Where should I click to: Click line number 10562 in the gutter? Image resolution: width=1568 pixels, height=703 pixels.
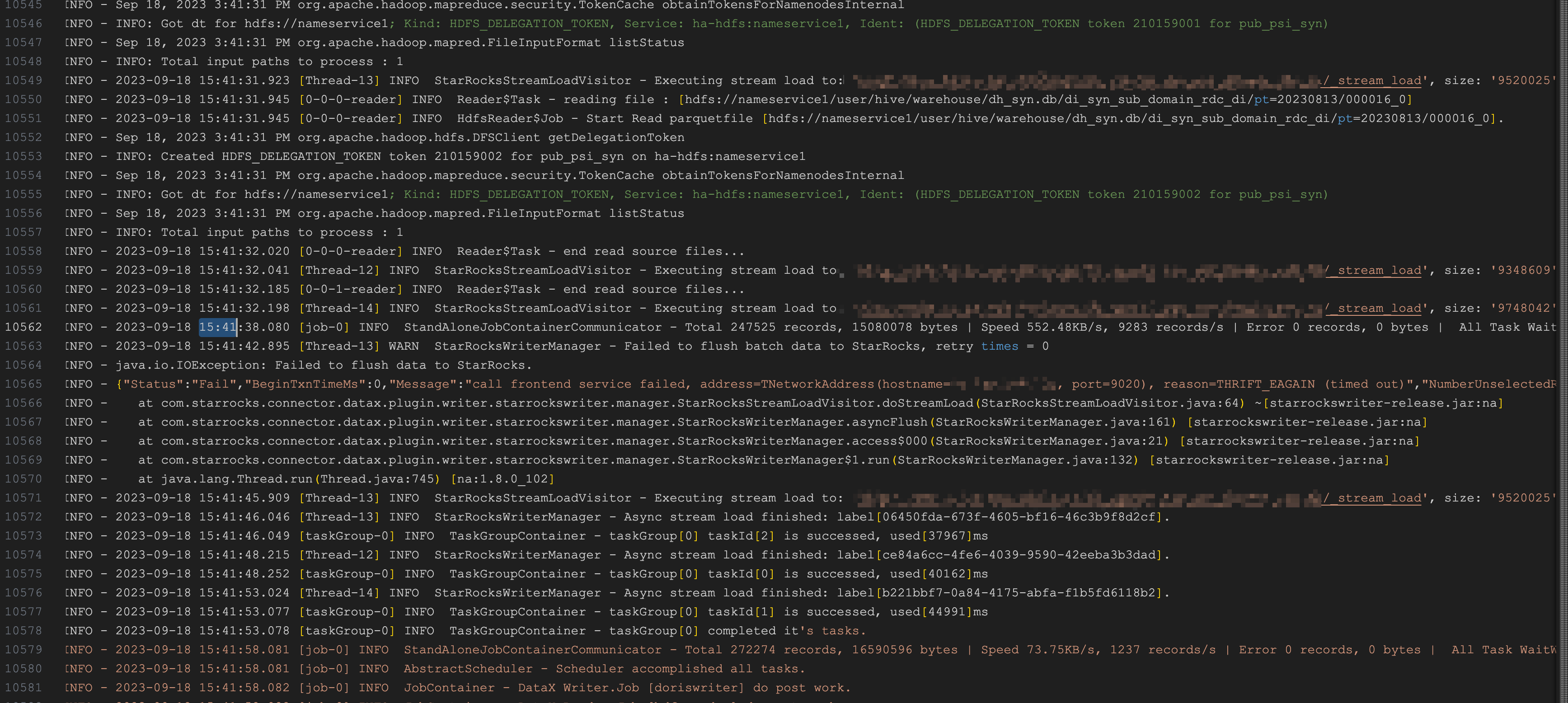pyautogui.click(x=23, y=328)
